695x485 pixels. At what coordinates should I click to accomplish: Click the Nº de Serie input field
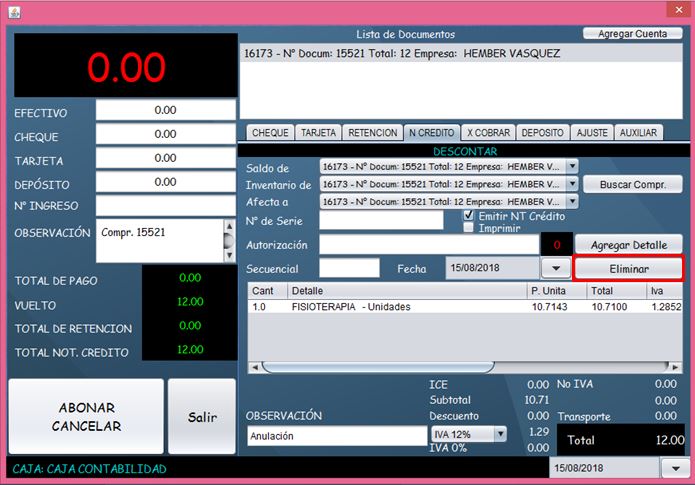pyautogui.click(x=381, y=220)
